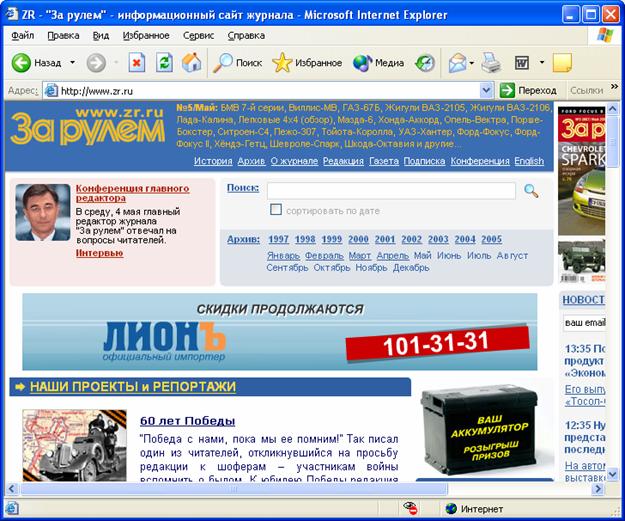Image resolution: width=625 pixels, height=521 pixels.
Task: Click the 60 лет Победы photo thumbnail
Action: 75,445
